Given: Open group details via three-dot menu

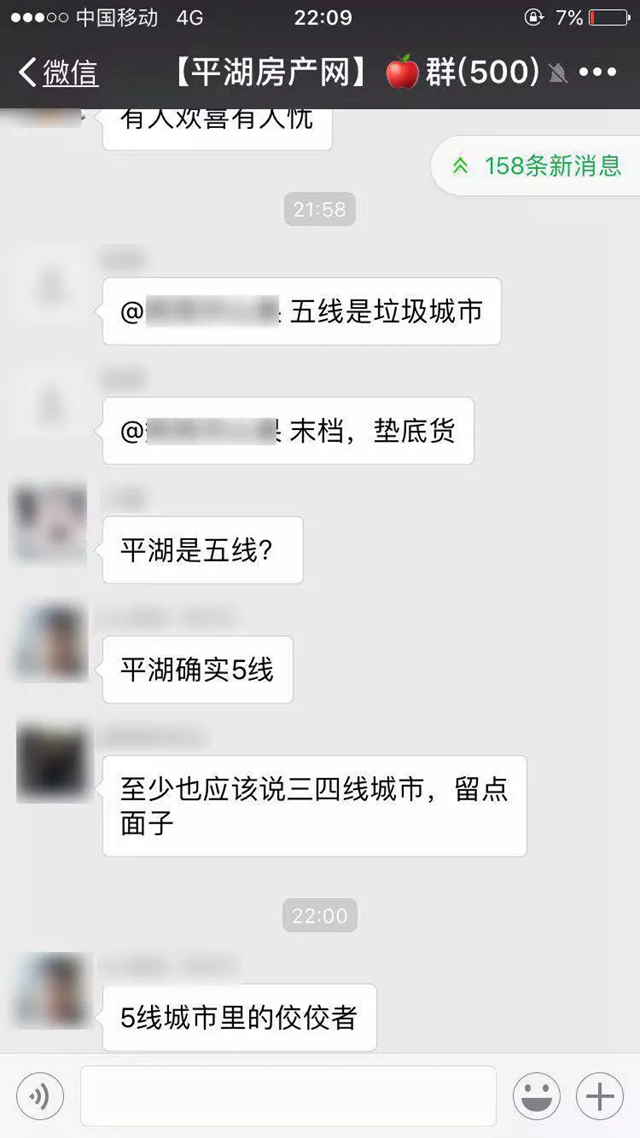Looking at the screenshot, I should 598,72.
